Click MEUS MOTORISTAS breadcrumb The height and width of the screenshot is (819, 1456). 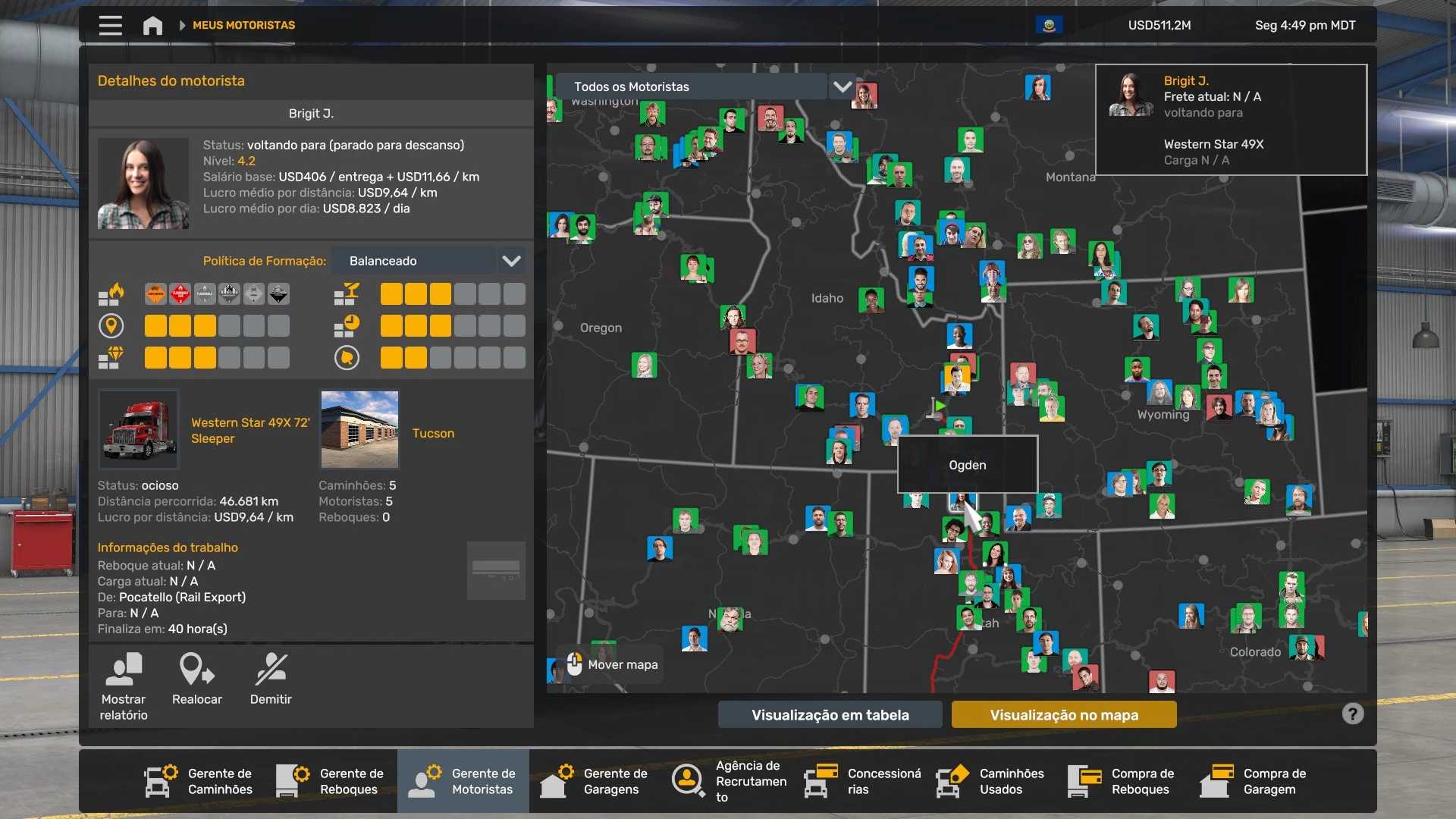(243, 25)
